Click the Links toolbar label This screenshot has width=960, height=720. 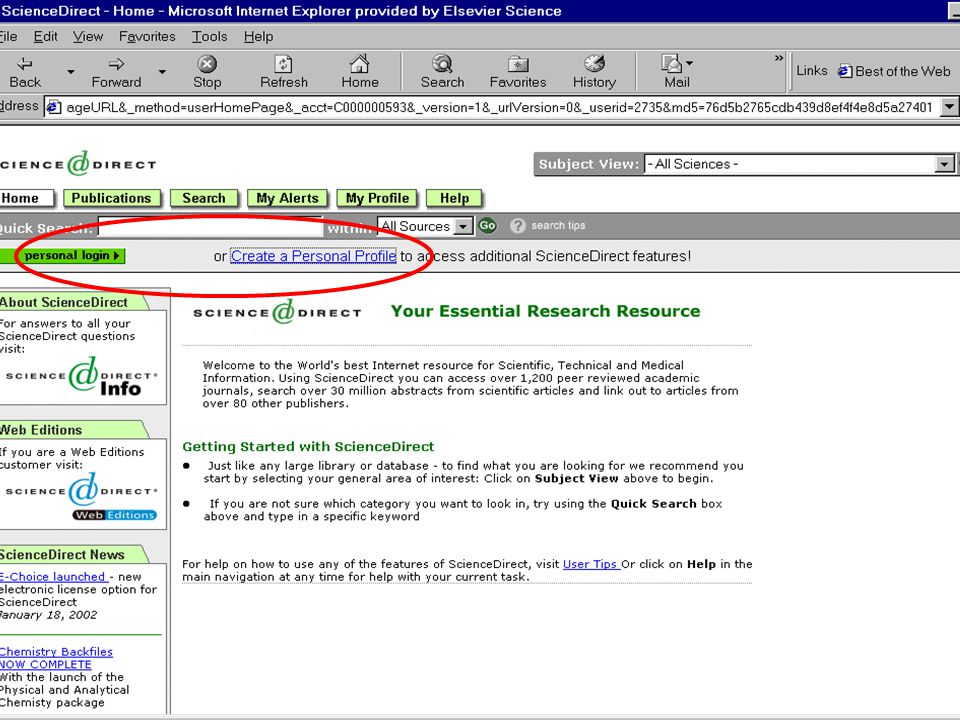[812, 71]
